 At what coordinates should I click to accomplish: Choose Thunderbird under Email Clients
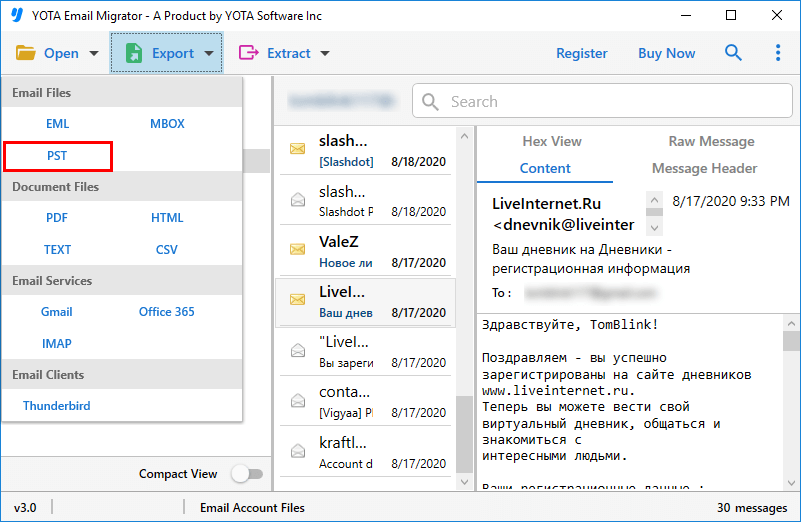[x=57, y=406]
